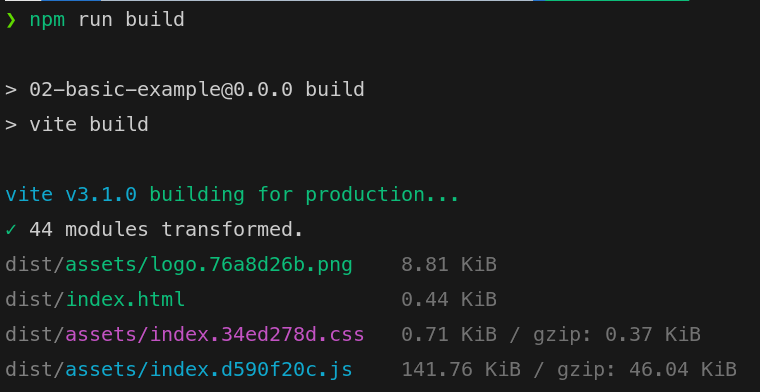Click the 'run build' text in prompt

pyautogui.click(x=131, y=20)
